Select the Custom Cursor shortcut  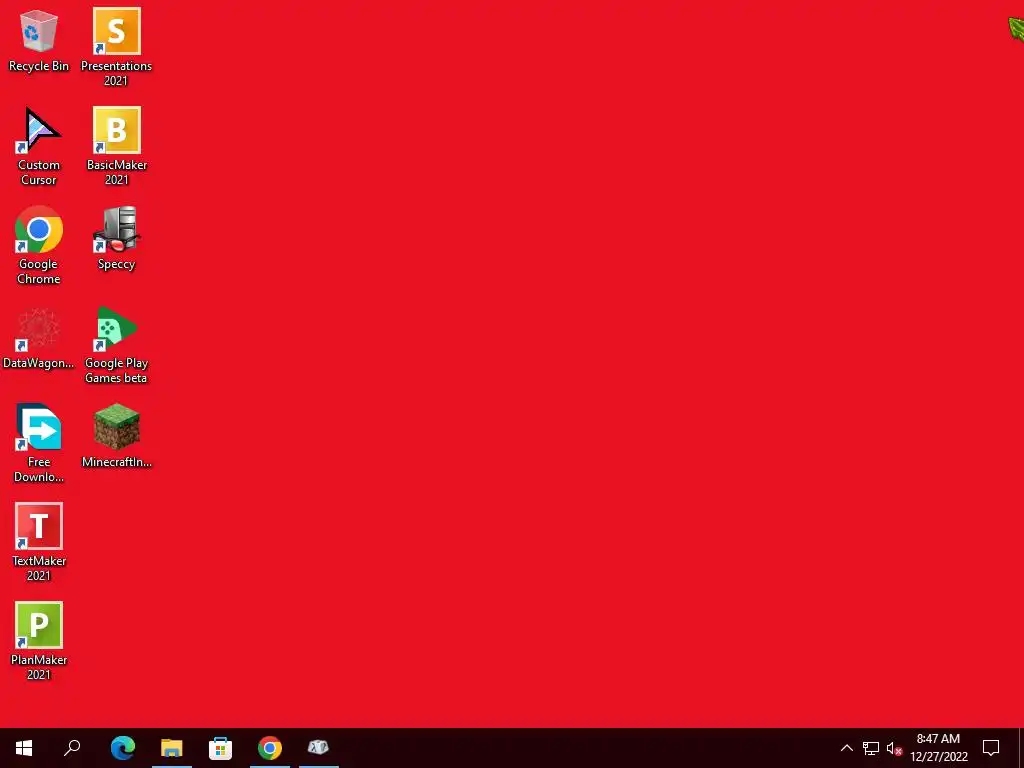coord(39,146)
